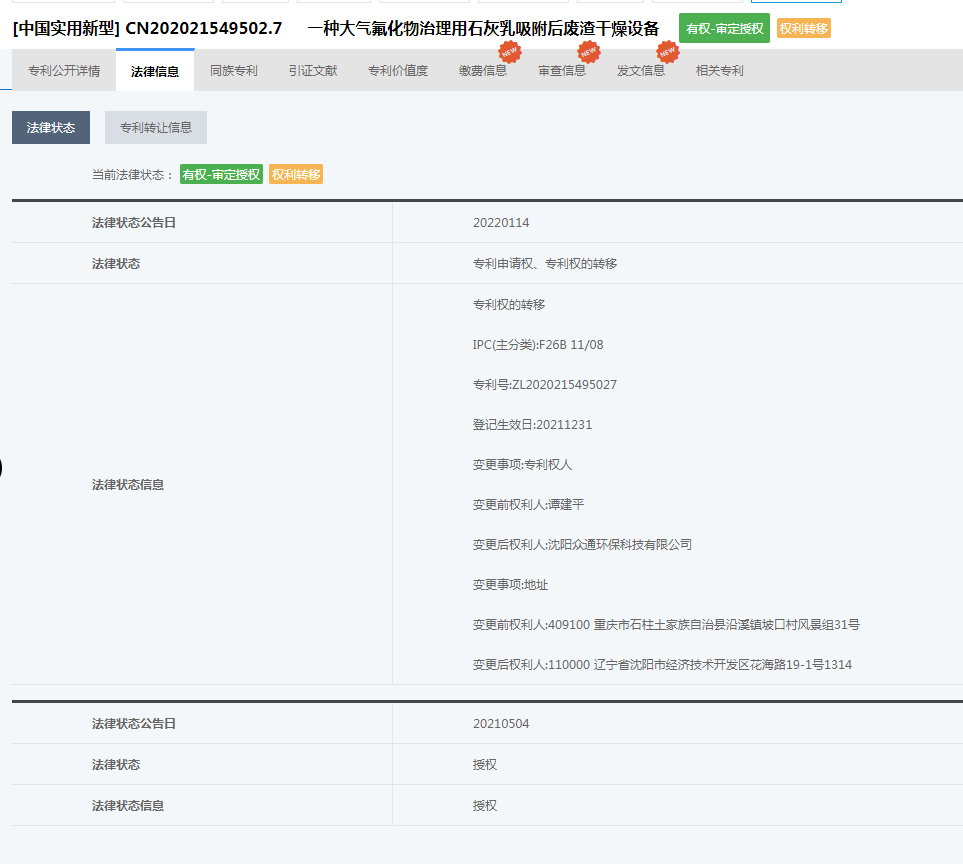
Task: Open the 引证文献 tab
Action: (313, 71)
